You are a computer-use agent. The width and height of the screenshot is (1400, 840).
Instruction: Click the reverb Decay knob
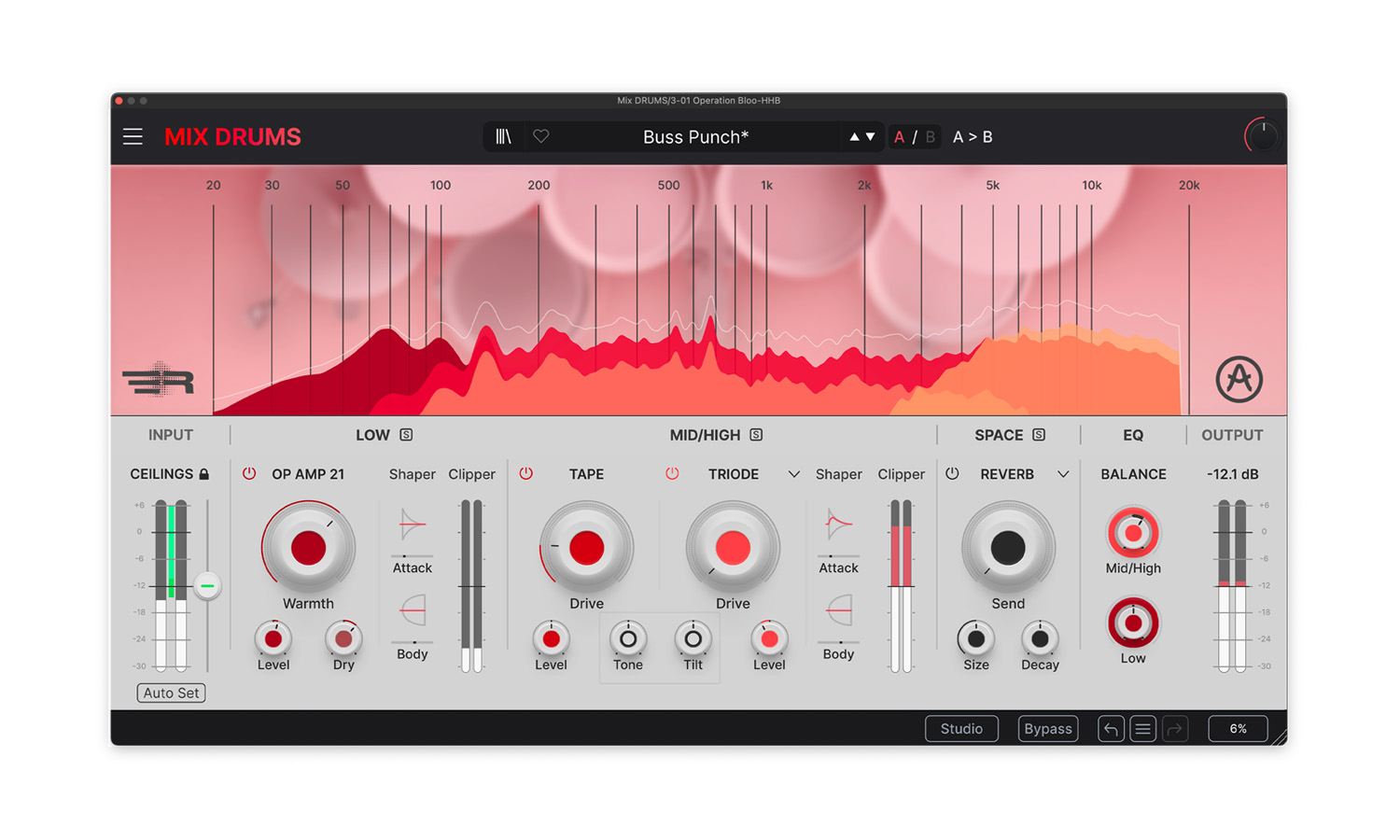click(1040, 639)
